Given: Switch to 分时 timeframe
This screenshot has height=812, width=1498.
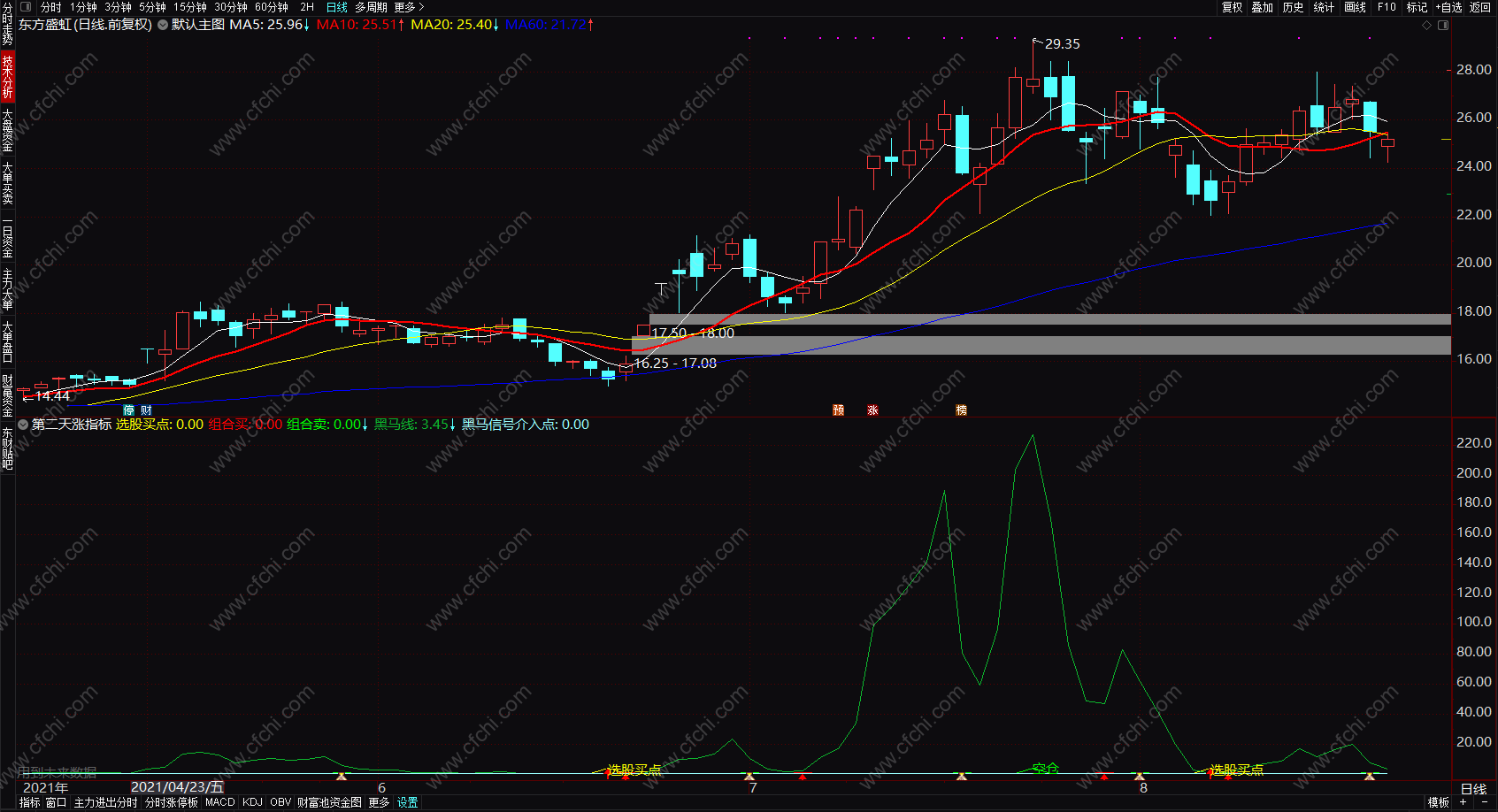Looking at the screenshot, I should click(50, 7).
